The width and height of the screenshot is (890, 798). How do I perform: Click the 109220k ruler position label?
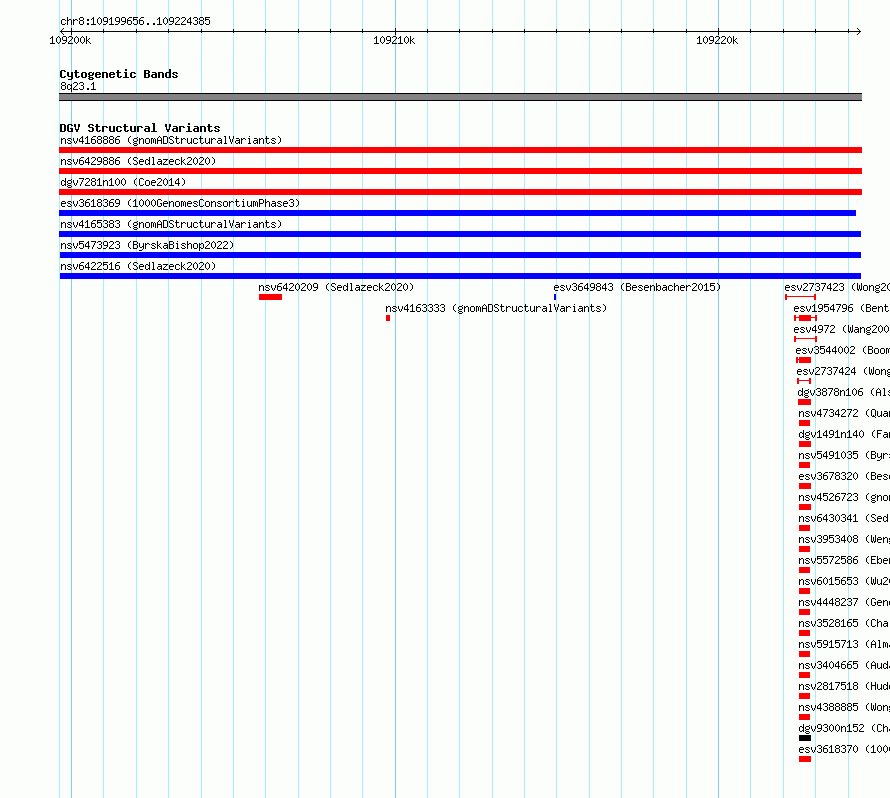tap(717, 40)
